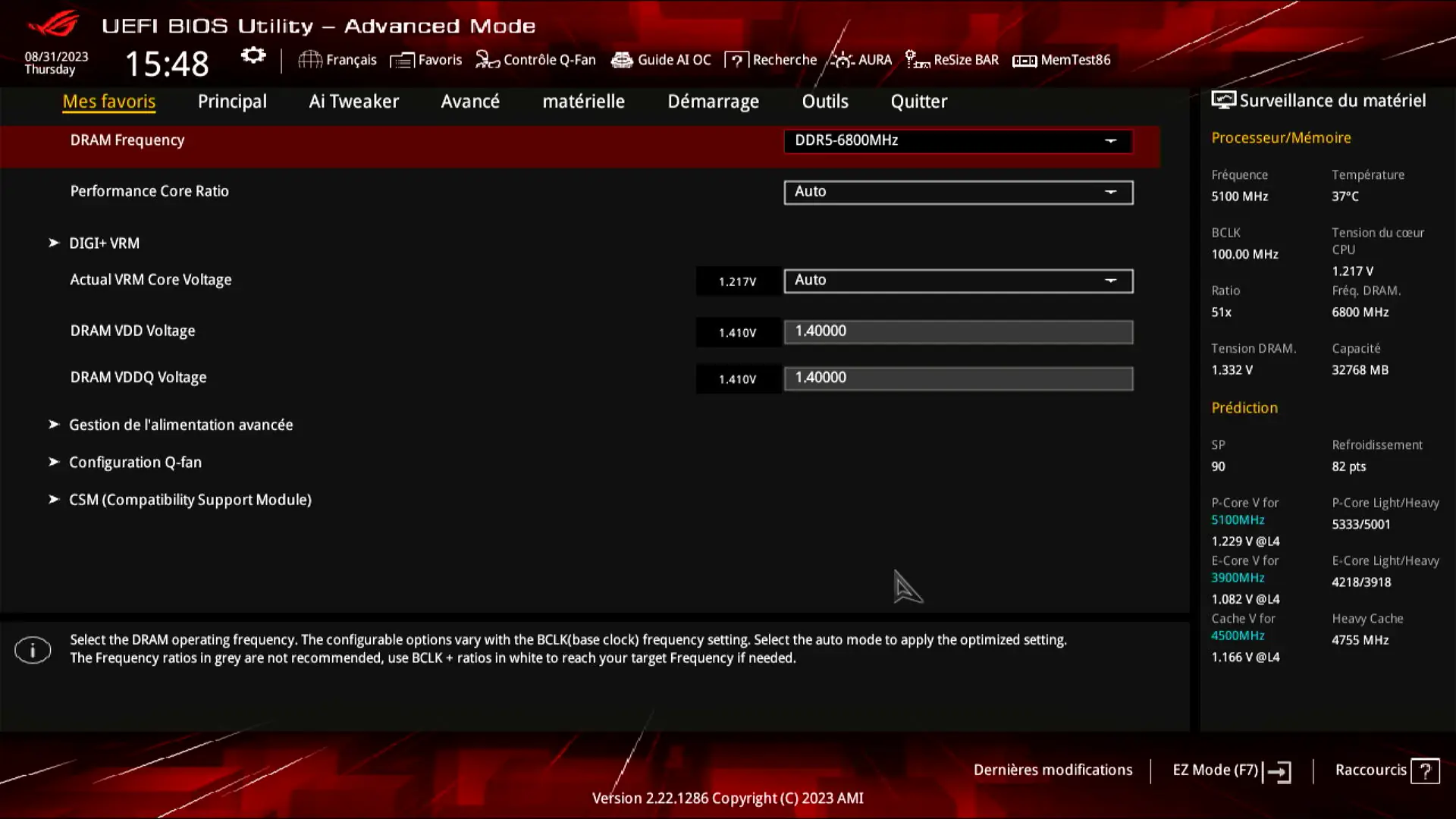Image resolution: width=1456 pixels, height=819 pixels.
Task: Open Actual VRM Core Voltage dropdown
Action: pos(959,281)
